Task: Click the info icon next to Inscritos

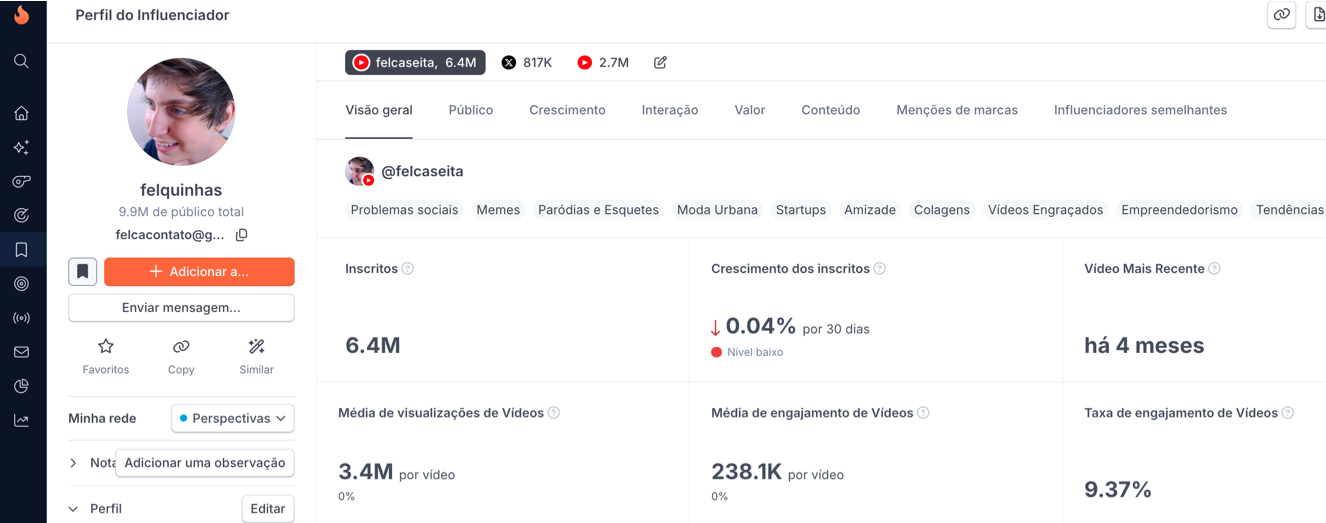Action: pos(408,269)
